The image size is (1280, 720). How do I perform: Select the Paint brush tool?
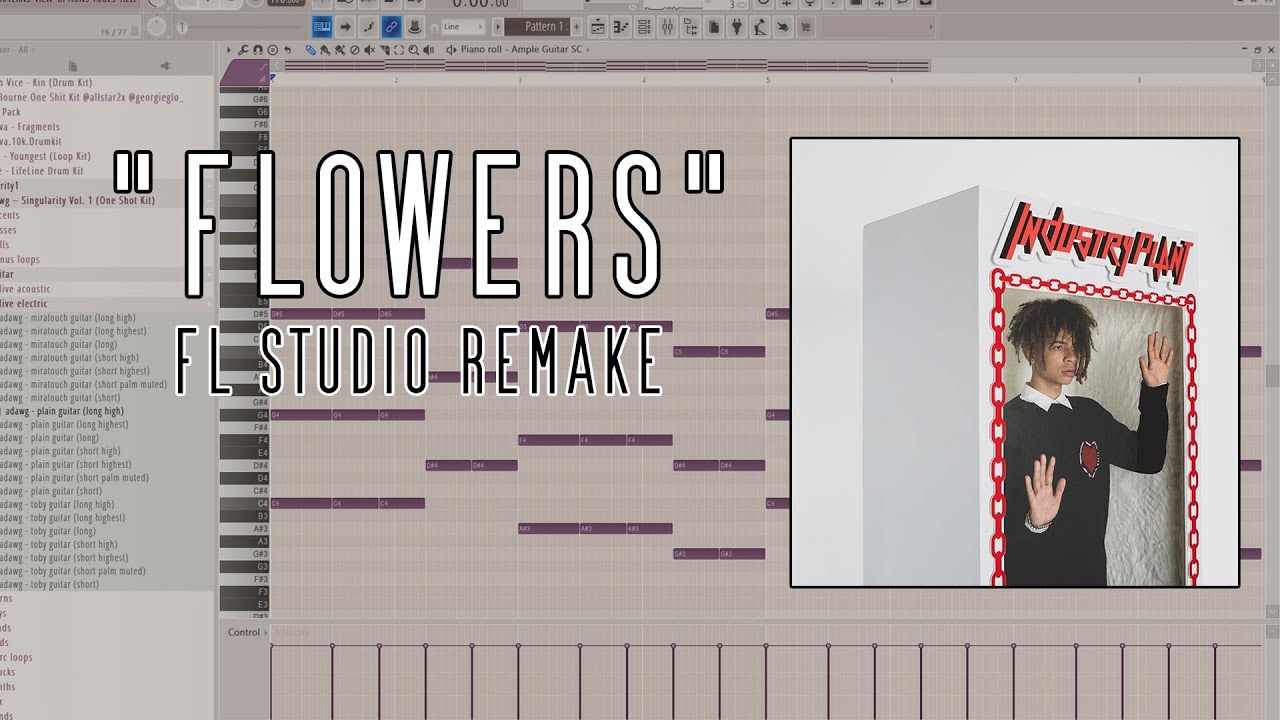pyautogui.click(x=325, y=49)
